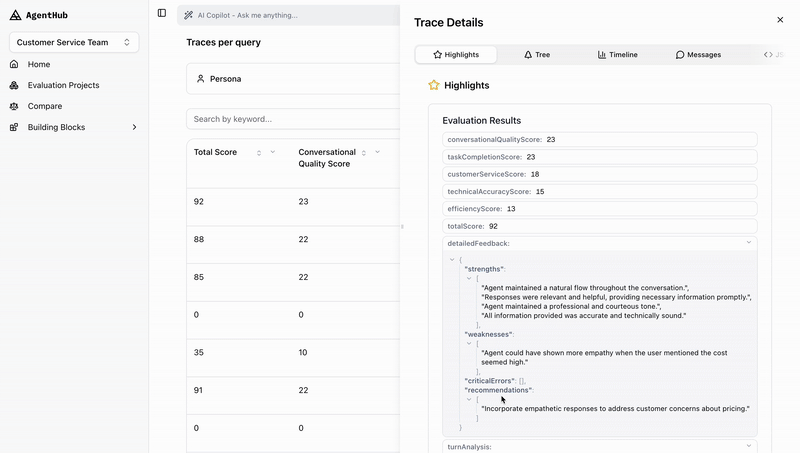800x453 pixels.
Task: Click Conversational Quality value 10
Action: pyautogui.click(x=303, y=353)
